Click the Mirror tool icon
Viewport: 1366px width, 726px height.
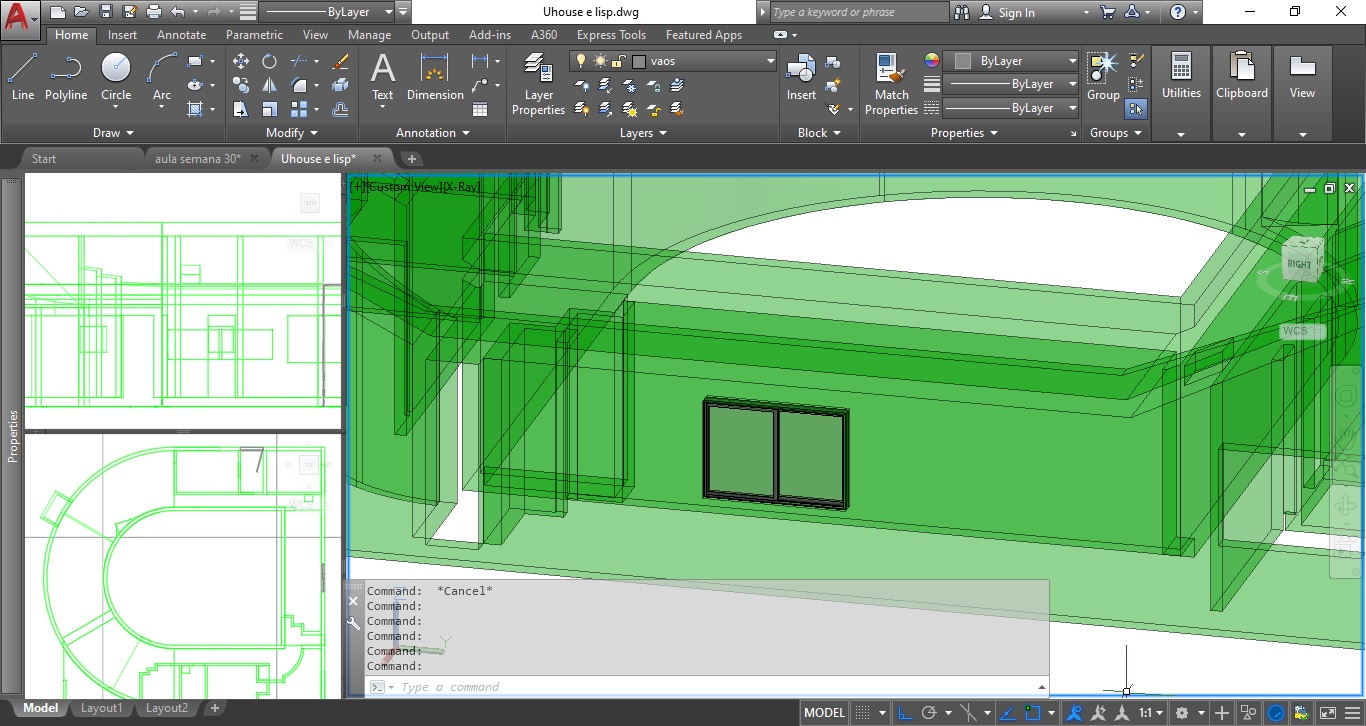click(x=270, y=85)
